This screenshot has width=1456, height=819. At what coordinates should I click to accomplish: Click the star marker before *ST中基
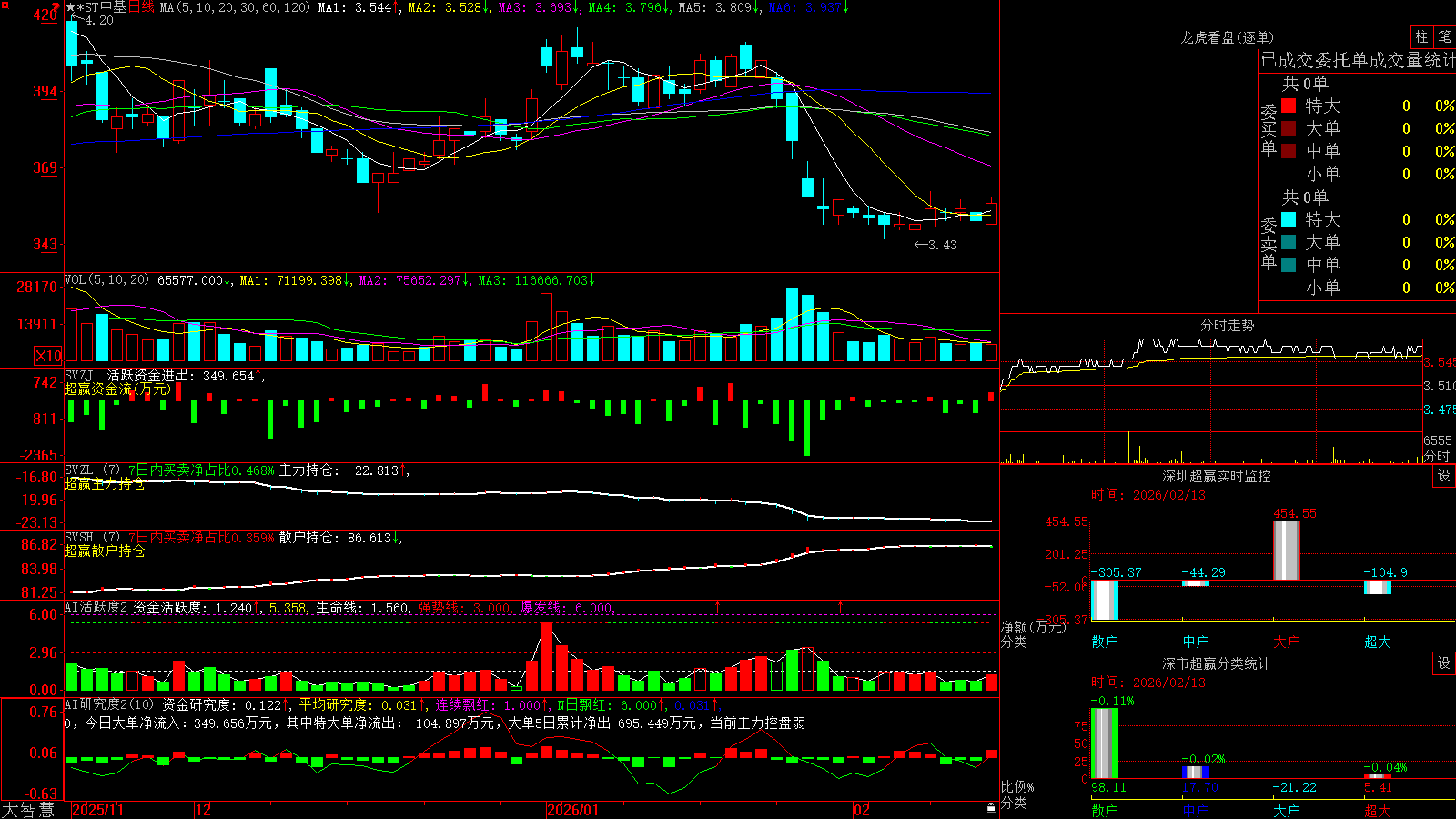tap(70, 7)
